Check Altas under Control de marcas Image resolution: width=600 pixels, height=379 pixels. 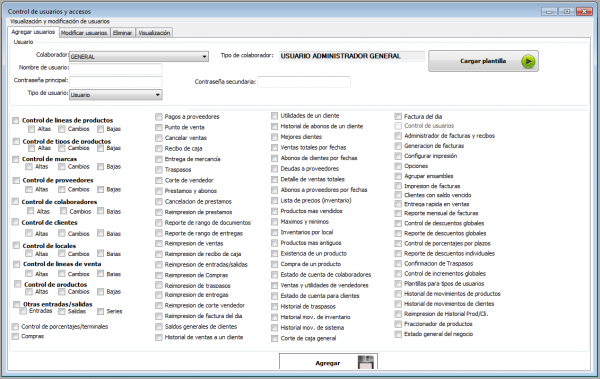pyautogui.click(x=29, y=167)
